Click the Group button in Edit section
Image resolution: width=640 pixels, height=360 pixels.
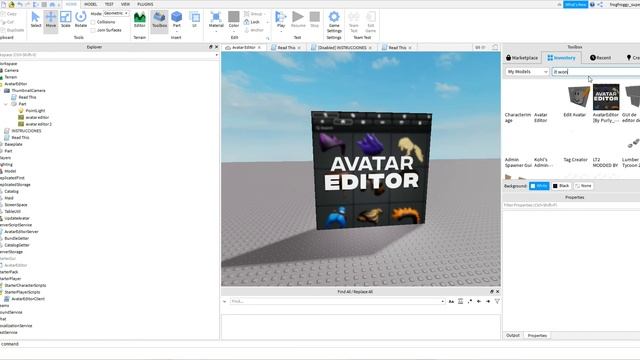tap(253, 14)
